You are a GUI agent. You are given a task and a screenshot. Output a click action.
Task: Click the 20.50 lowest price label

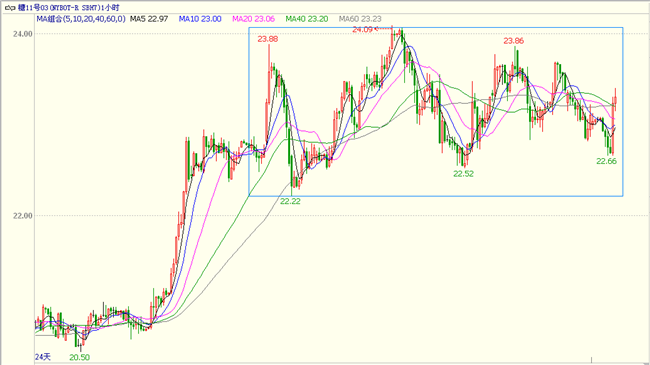[80, 357]
